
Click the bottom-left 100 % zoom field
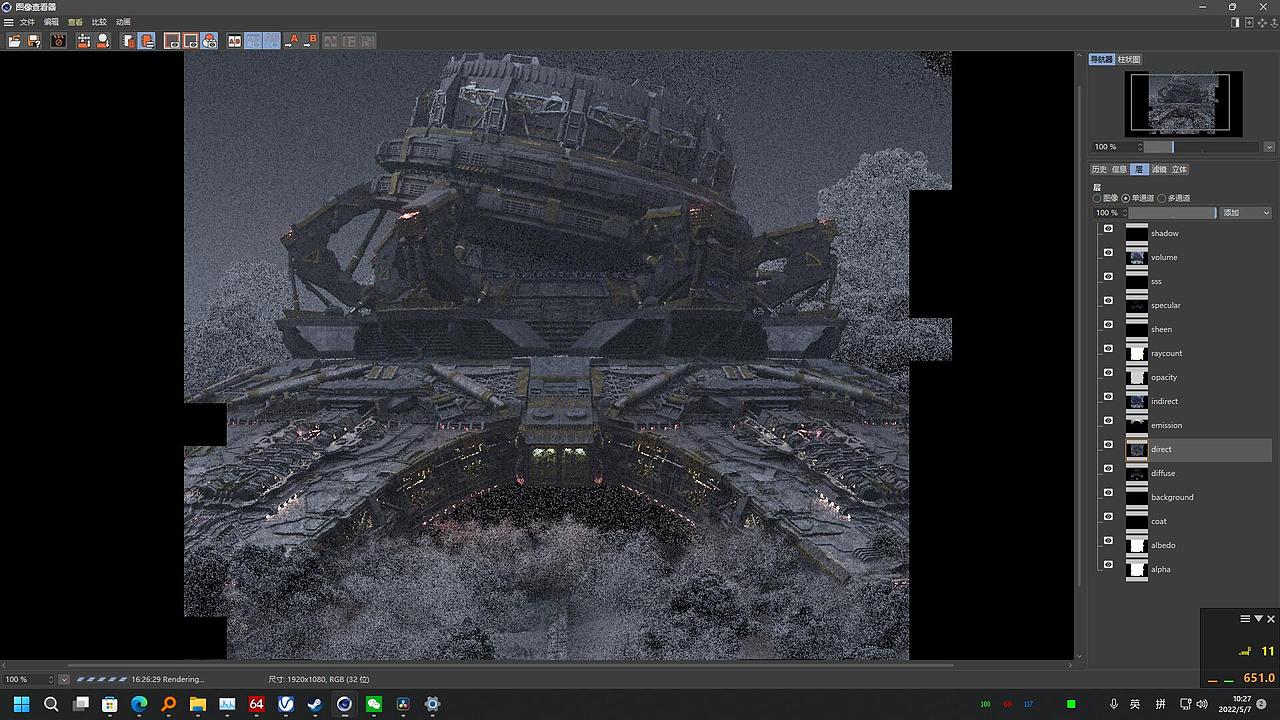pyautogui.click(x=29, y=680)
